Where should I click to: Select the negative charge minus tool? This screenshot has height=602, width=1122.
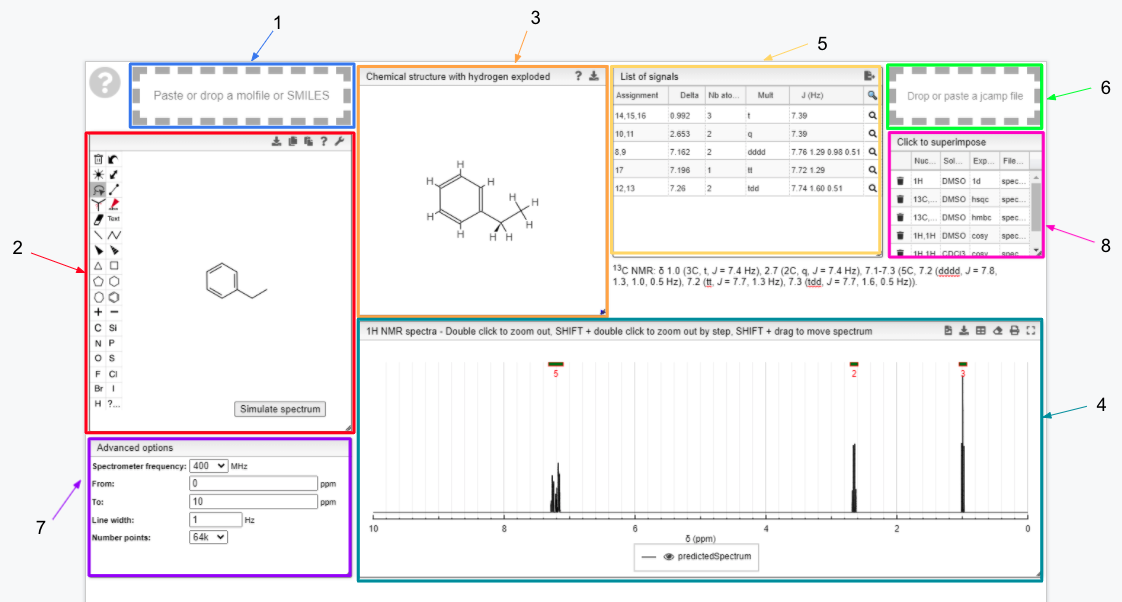coord(114,312)
